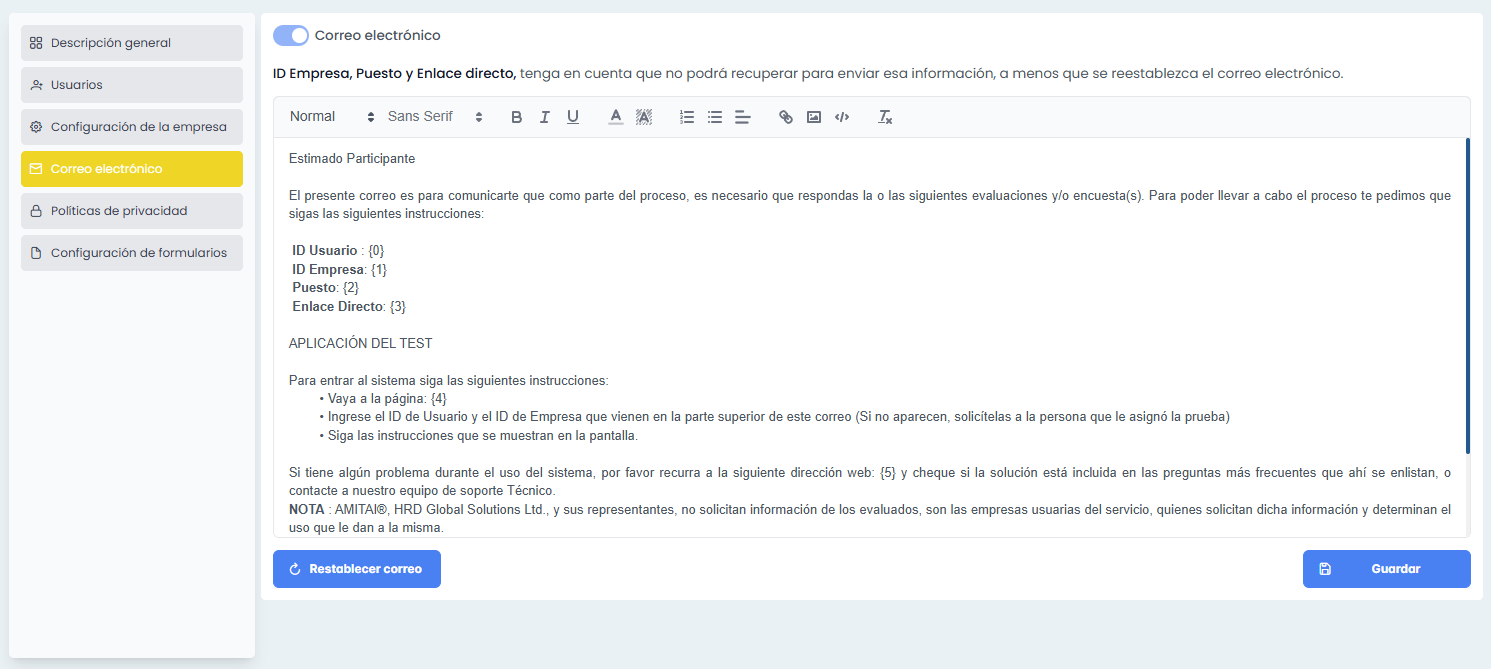Open the text alignment dropdown

(x=743, y=117)
